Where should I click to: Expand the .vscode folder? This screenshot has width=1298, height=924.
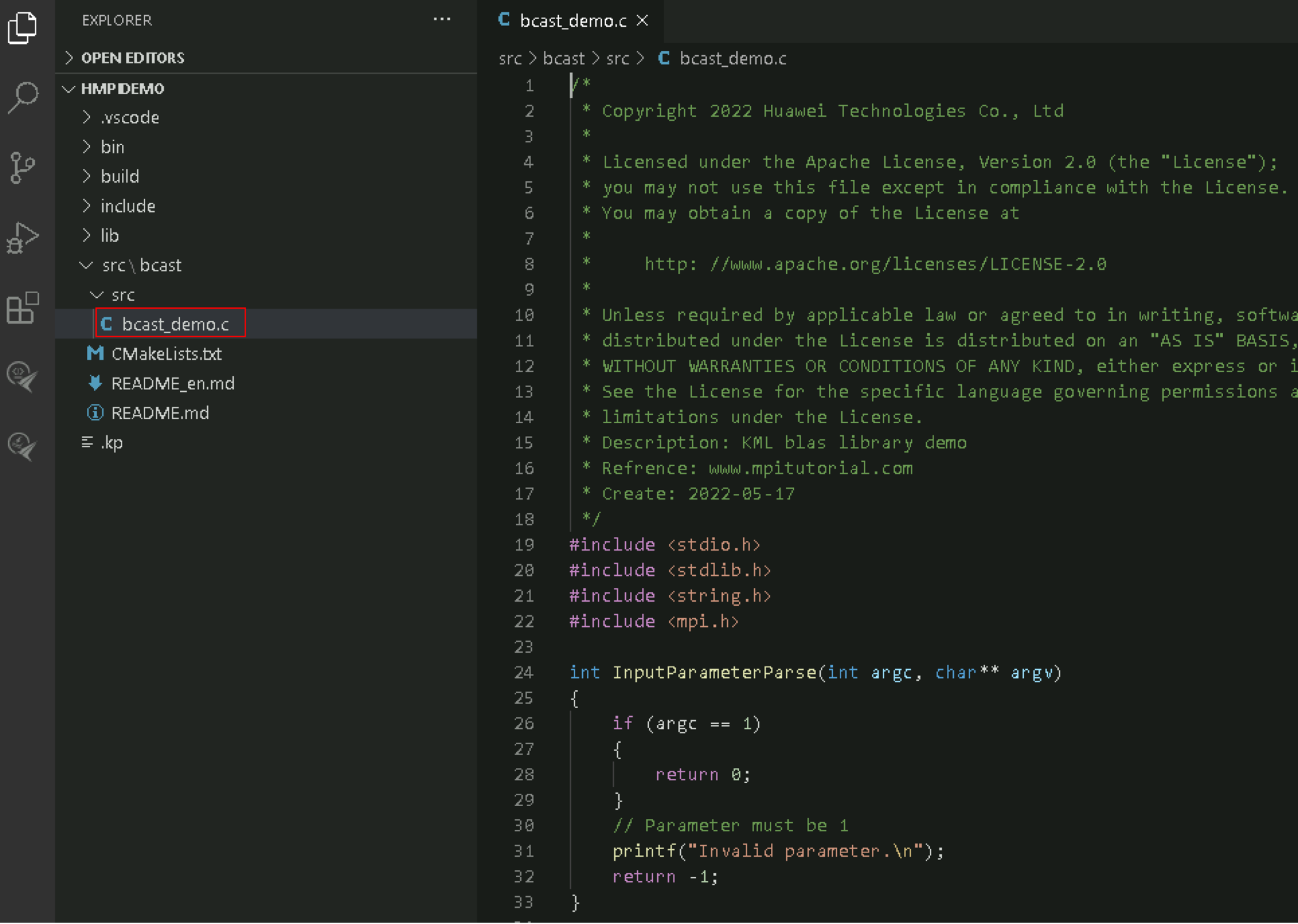[x=130, y=118]
